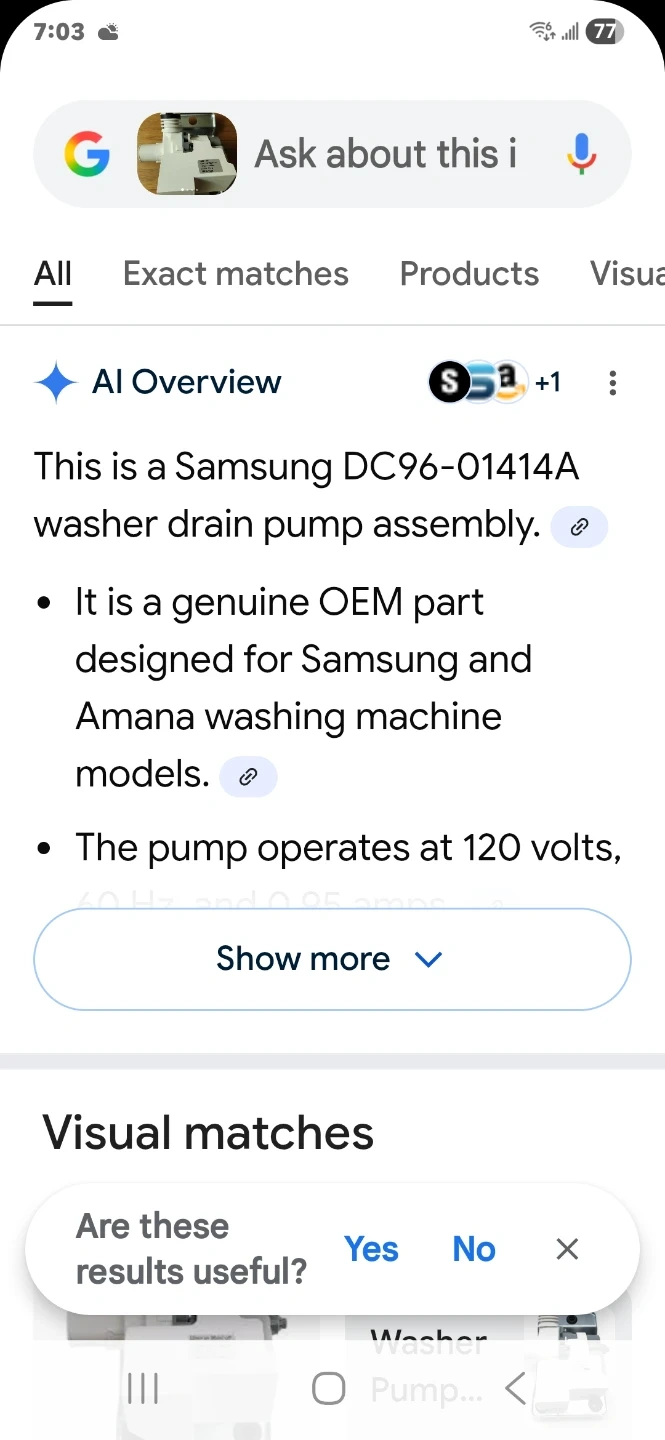Answer Yes to results useful prompt

[371, 1249]
